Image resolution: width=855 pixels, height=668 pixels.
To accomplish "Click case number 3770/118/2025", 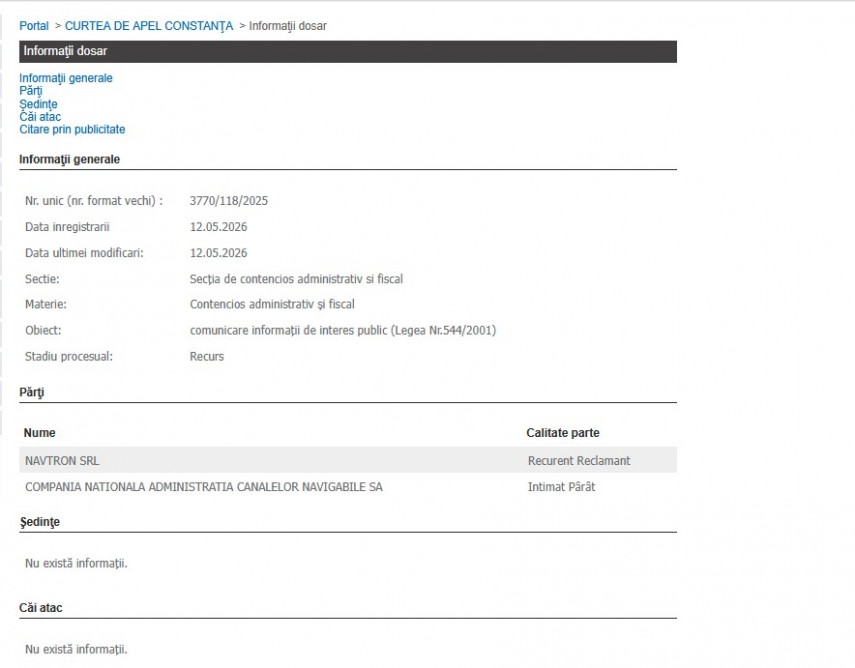I will point(228,201).
